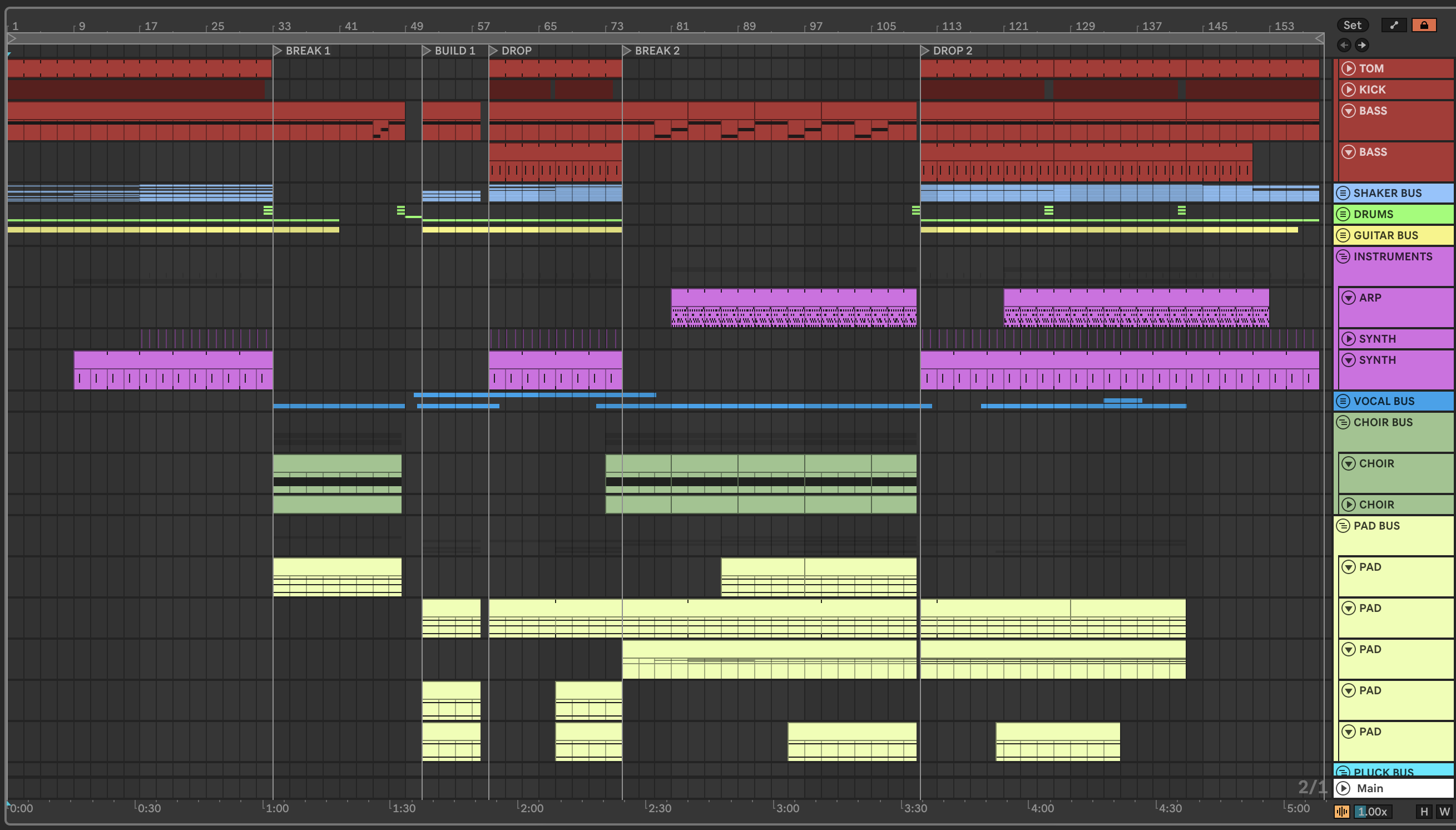Unfold the KICK track
Image resolution: width=1456 pixels, height=830 pixels.
[1348, 90]
